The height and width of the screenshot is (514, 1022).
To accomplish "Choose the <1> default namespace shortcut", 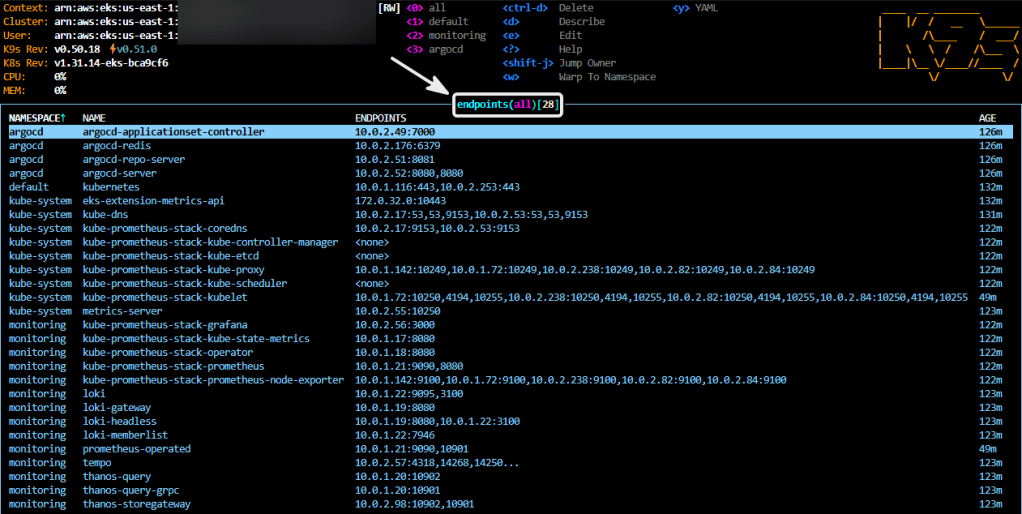I will click(x=437, y=21).
